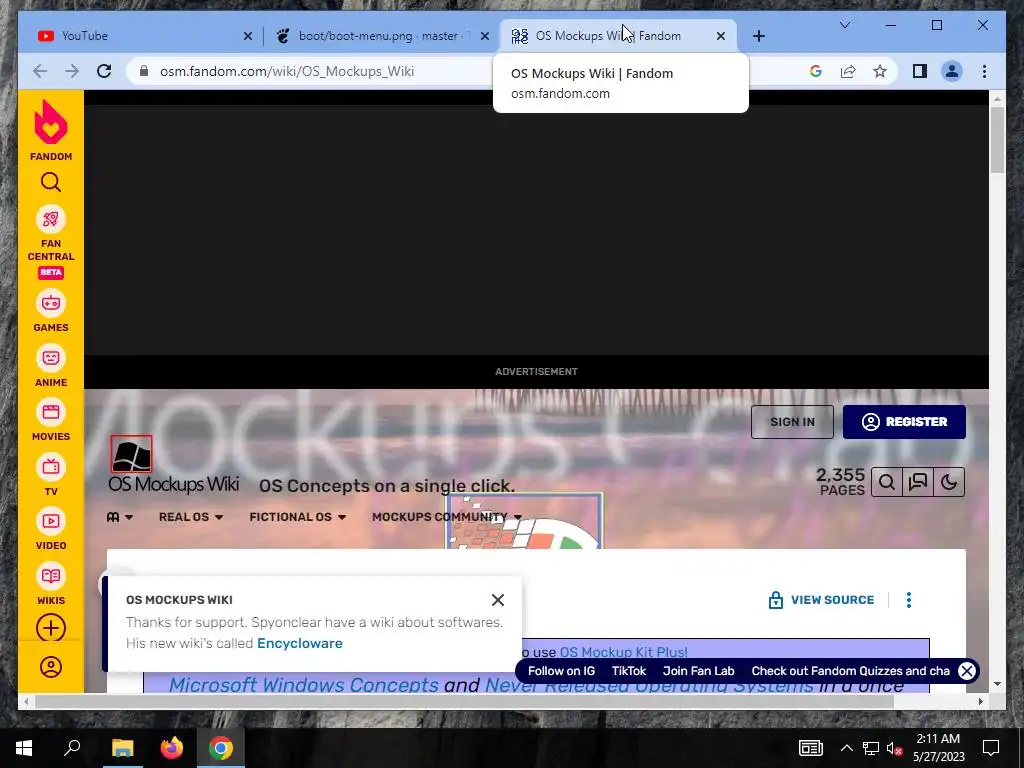Viewport: 1024px width, 768px height.
Task: Click the share page icon
Action: 848,71
